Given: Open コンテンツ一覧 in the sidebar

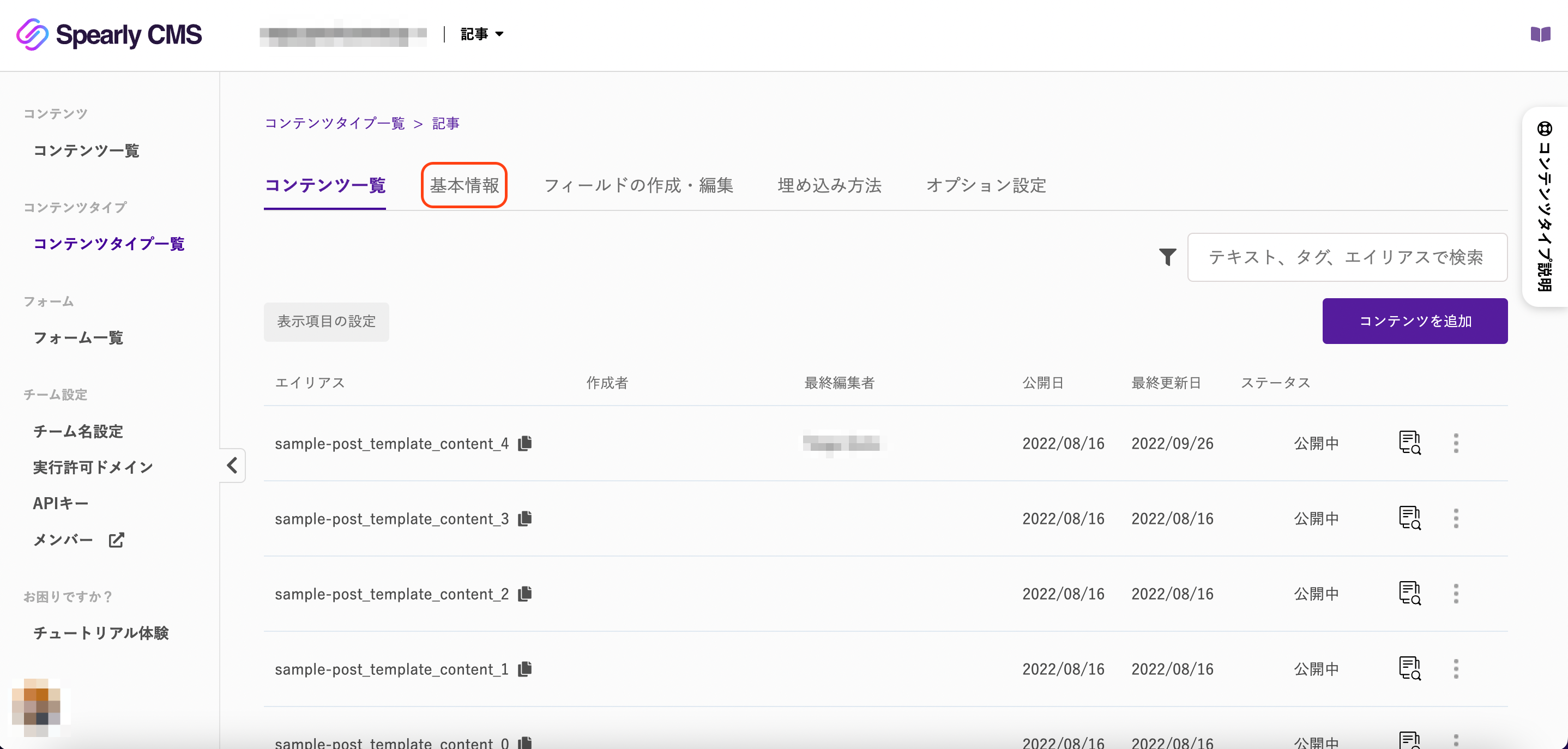Looking at the screenshot, I should click(86, 150).
